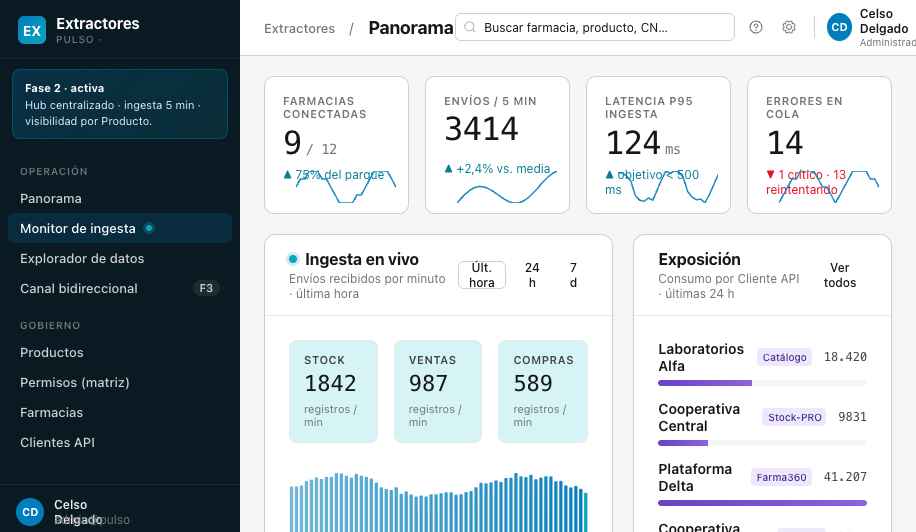Open the Farmacias conectadas KPI card
This screenshot has height=532, width=916.
[336, 145]
